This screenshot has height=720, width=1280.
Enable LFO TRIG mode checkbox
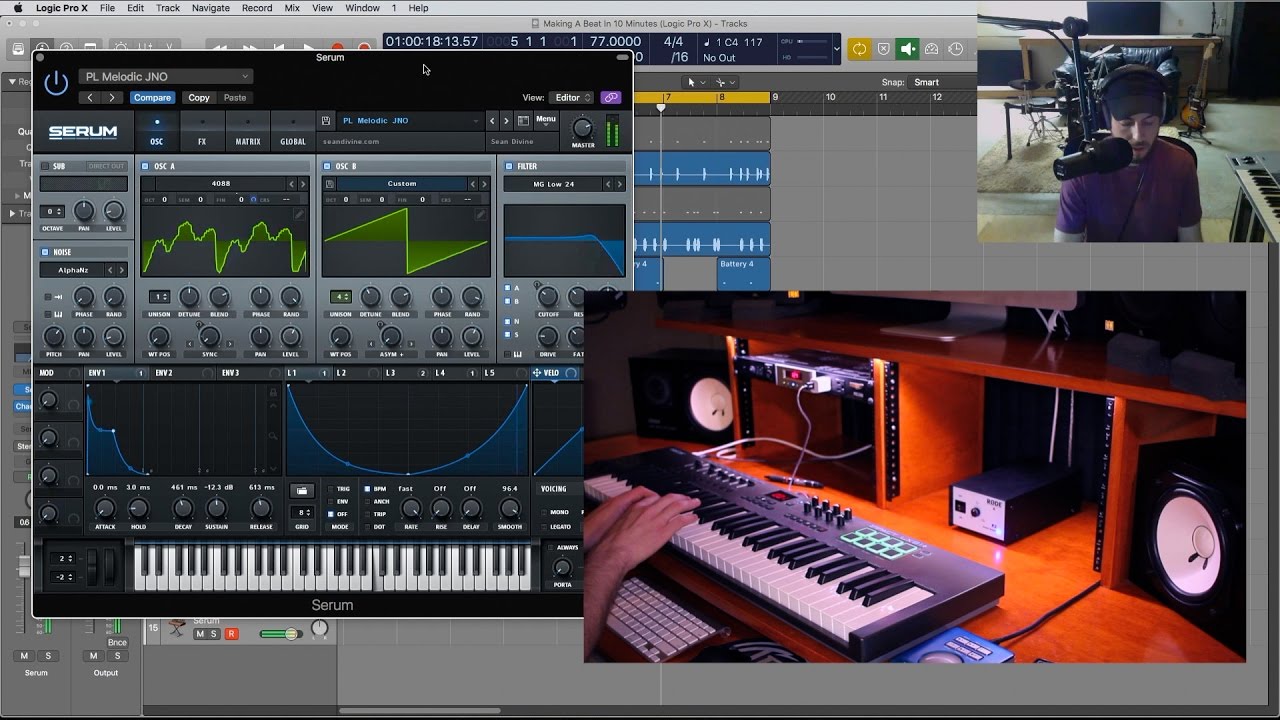(x=331, y=489)
